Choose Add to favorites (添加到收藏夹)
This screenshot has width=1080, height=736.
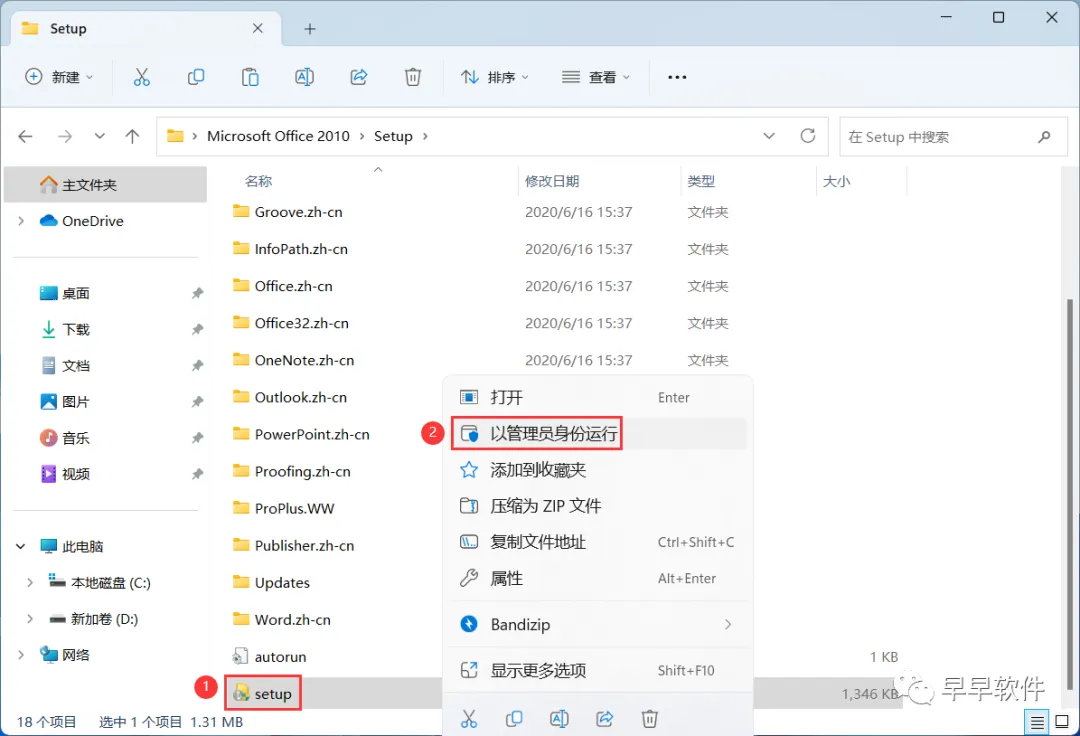point(597,470)
